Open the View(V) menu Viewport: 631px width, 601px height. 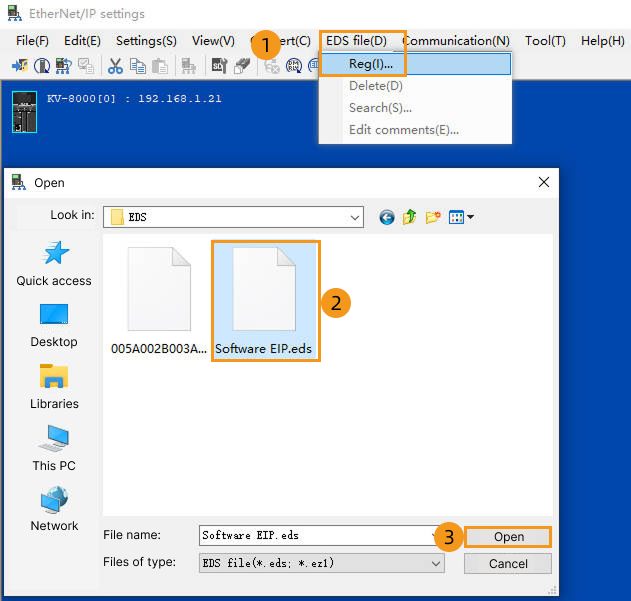point(213,41)
